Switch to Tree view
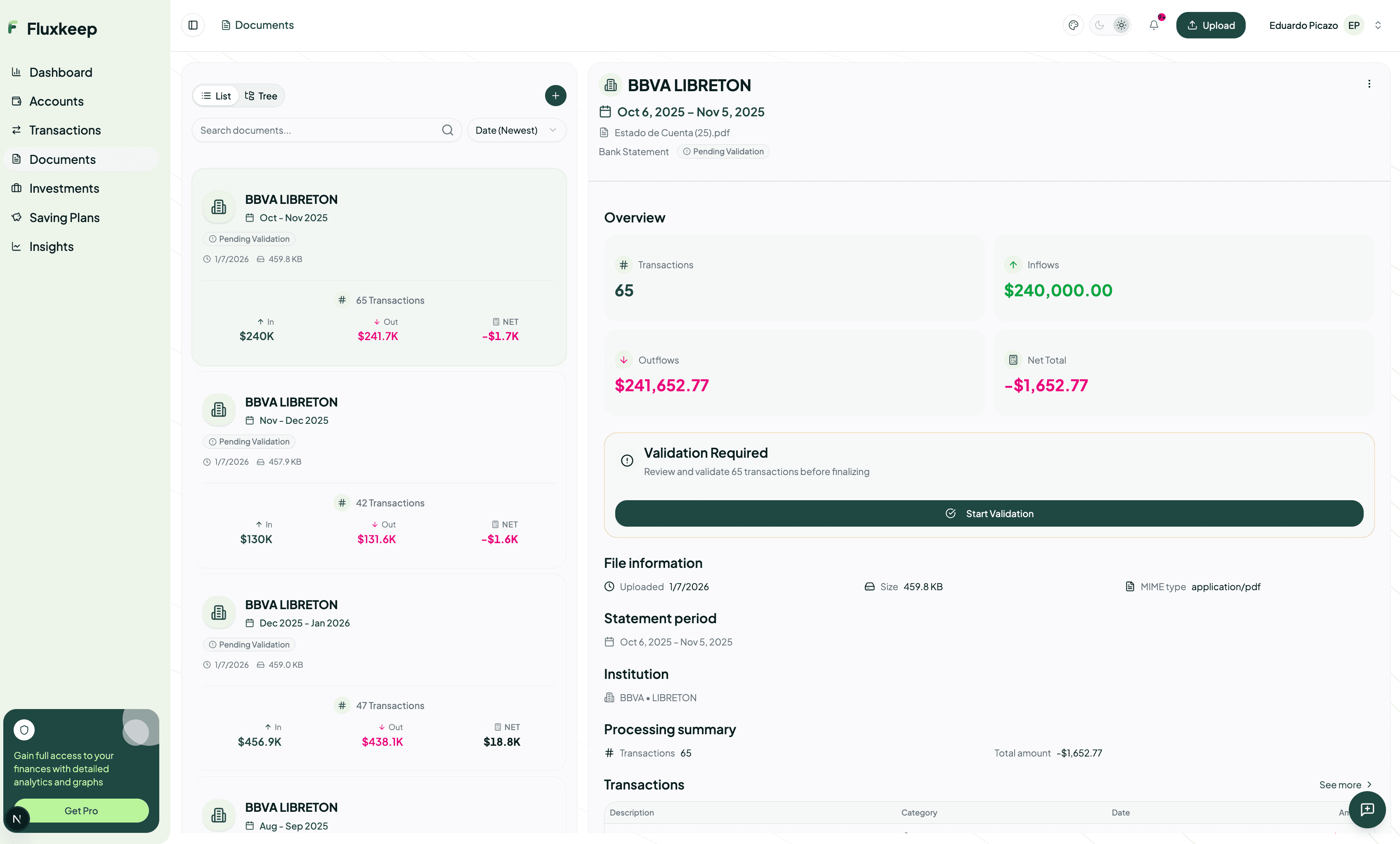This screenshot has width=1400, height=844. tap(261, 96)
